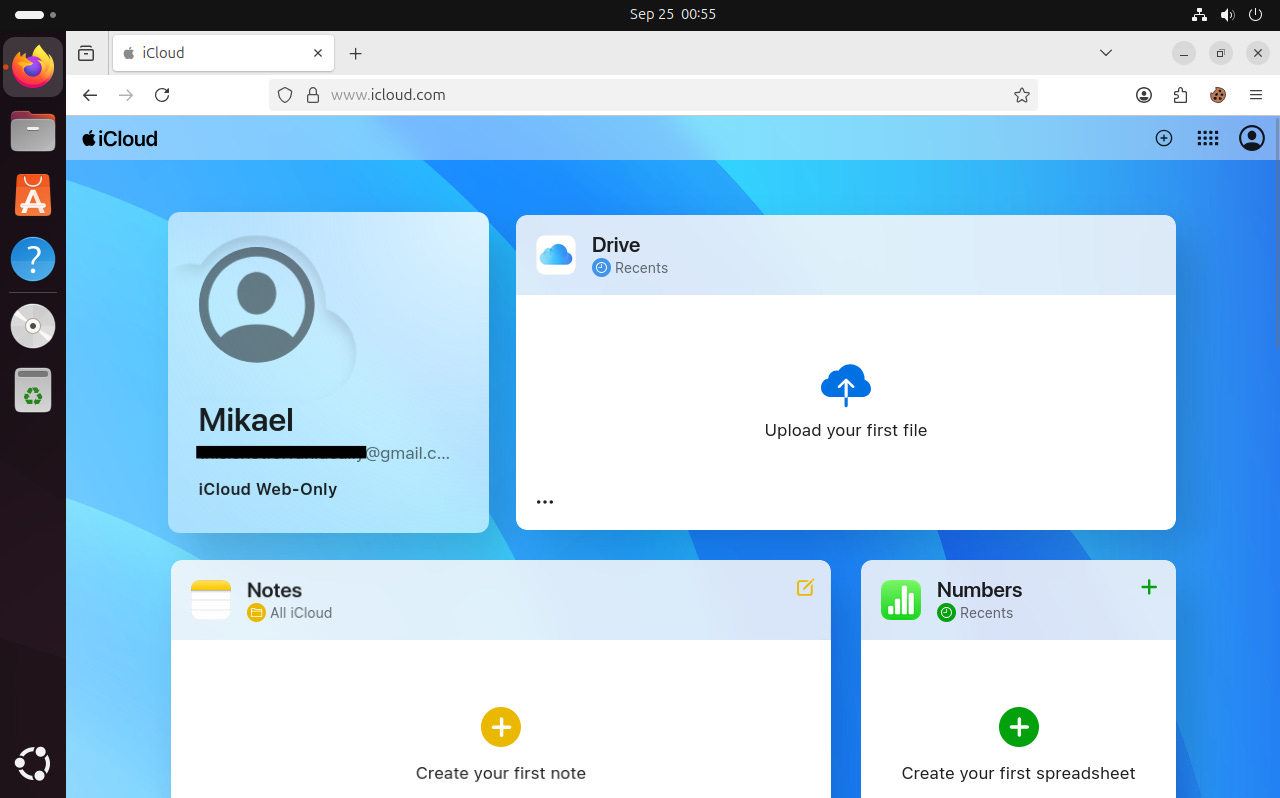Open a new tab with plus button
This screenshot has height=798, width=1280.
pyautogui.click(x=356, y=53)
